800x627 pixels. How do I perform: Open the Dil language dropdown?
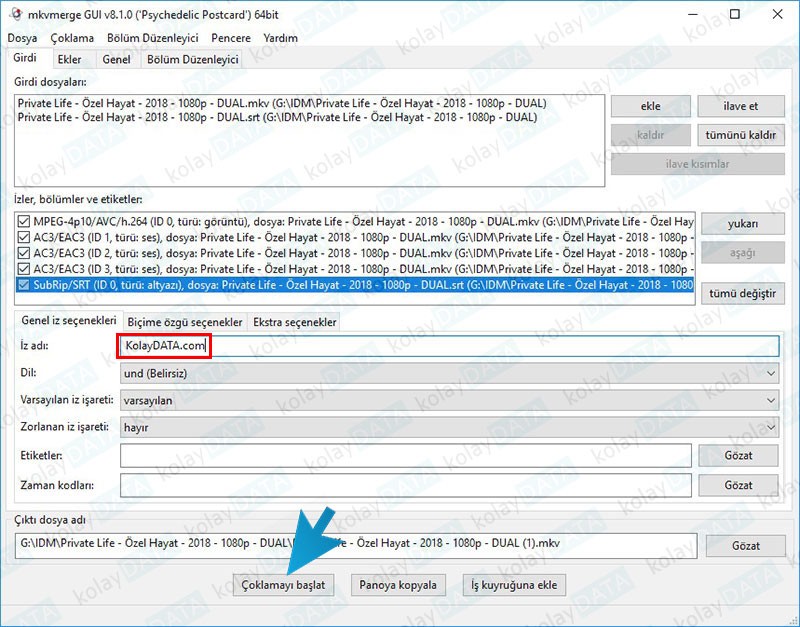point(448,373)
